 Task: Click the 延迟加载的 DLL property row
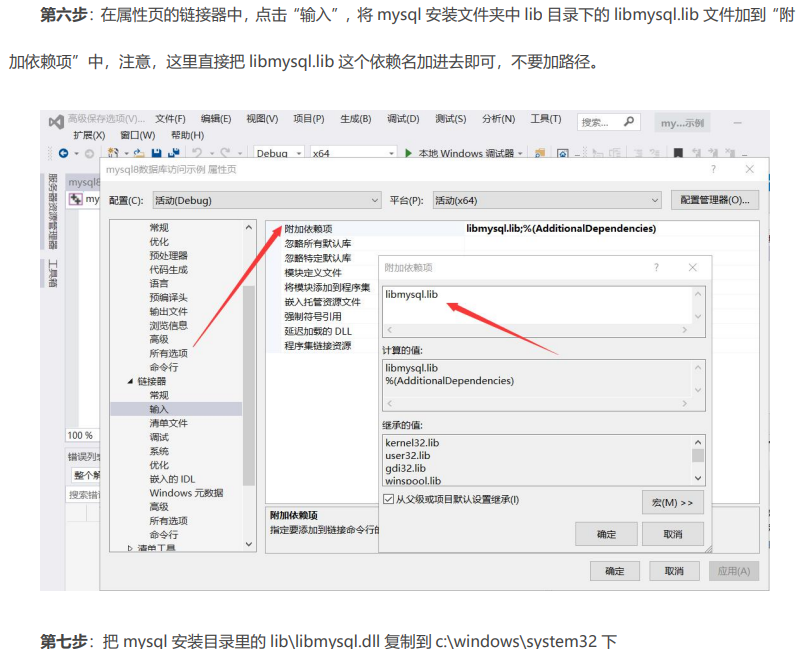[323, 331]
